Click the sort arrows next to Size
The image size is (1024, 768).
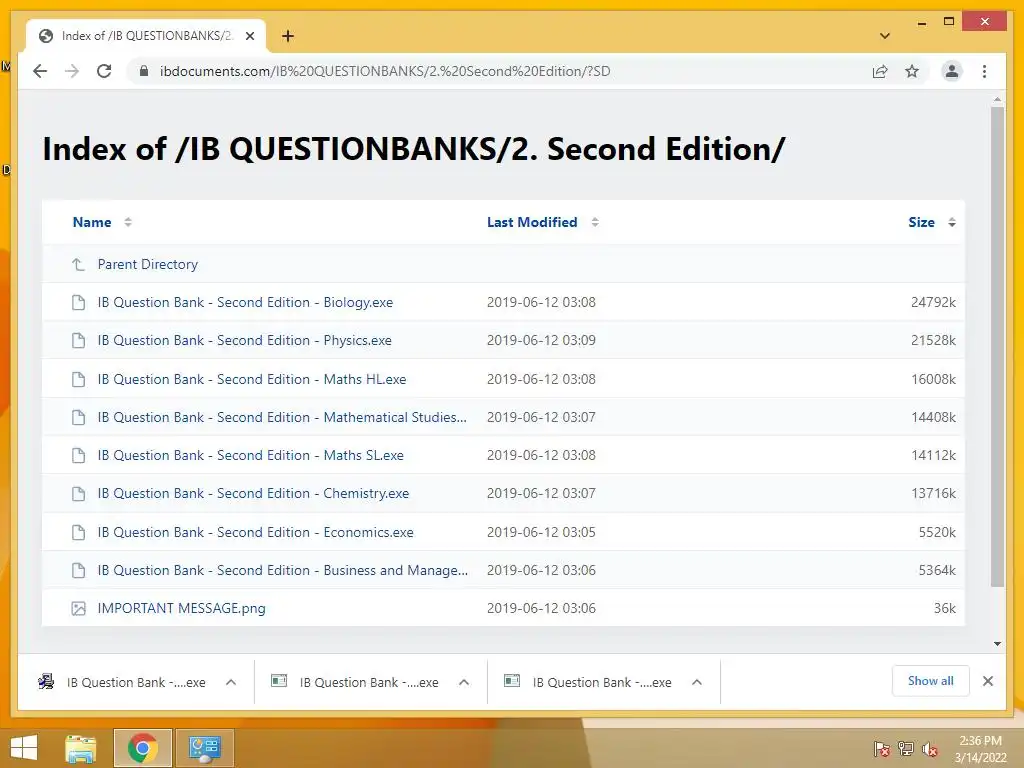coord(952,222)
